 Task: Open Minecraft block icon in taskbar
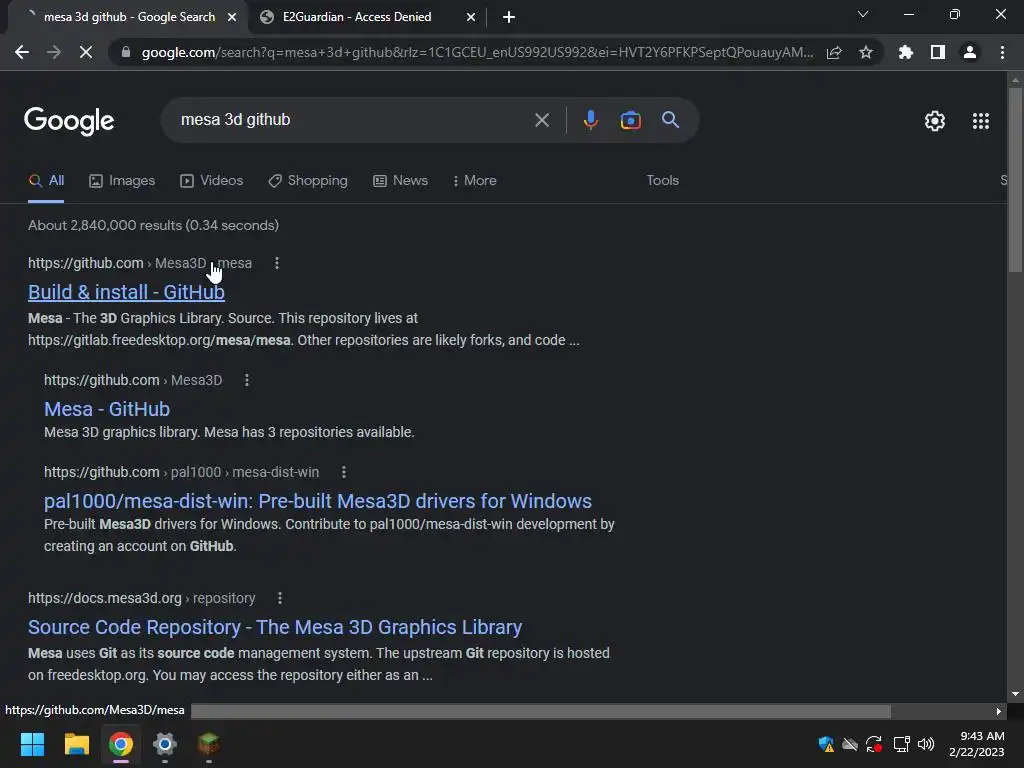click(208, 744)
